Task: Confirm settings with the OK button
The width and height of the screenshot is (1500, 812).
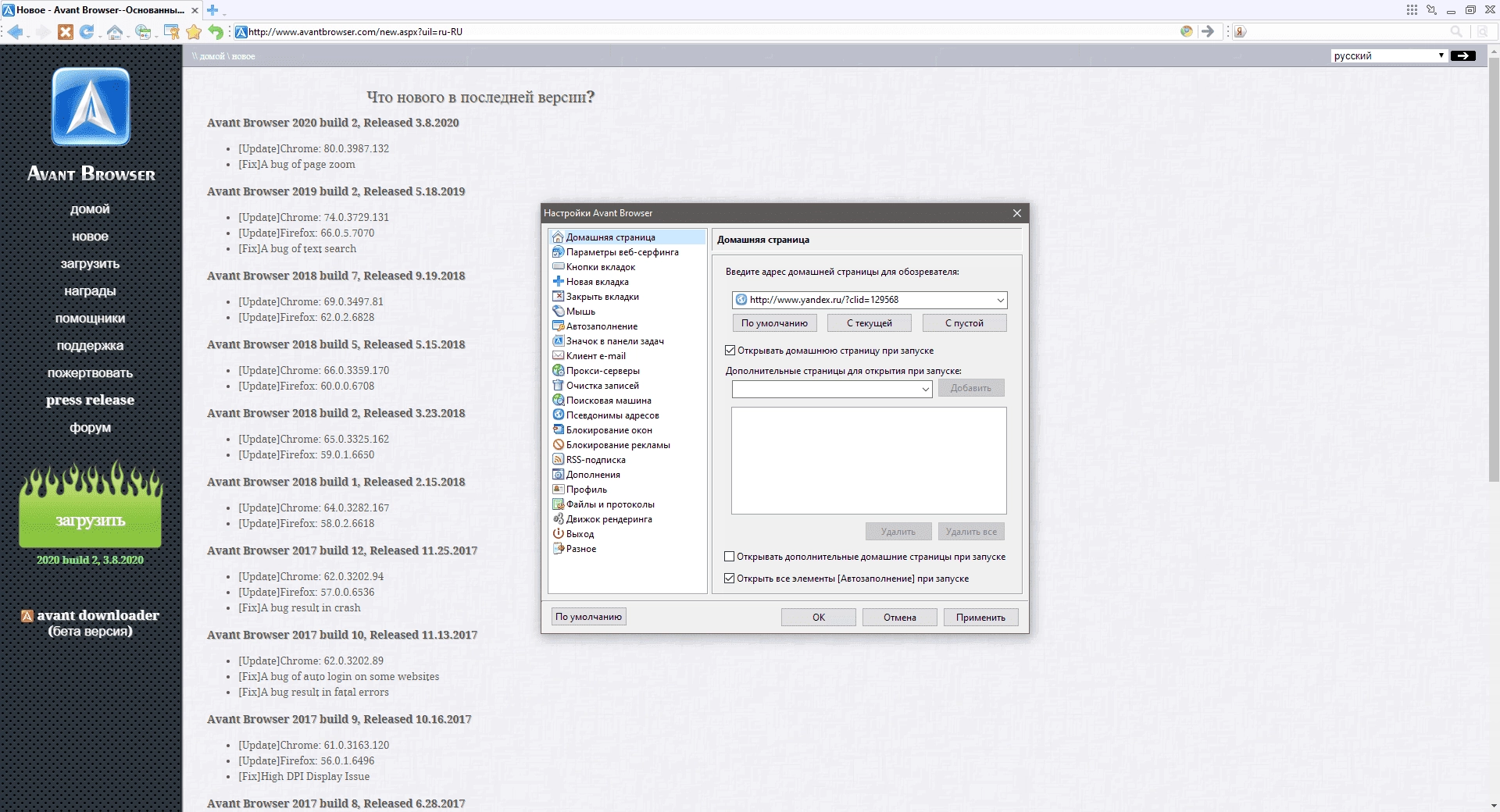Action: coord(818,617)
